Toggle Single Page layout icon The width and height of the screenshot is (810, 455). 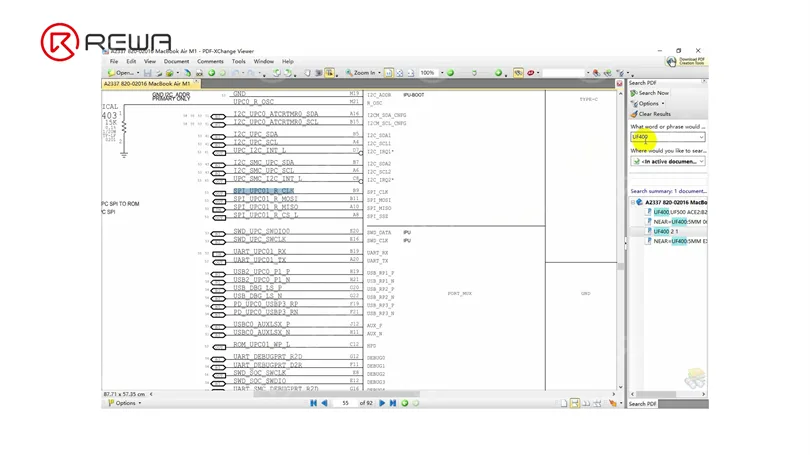pos(564,403)
